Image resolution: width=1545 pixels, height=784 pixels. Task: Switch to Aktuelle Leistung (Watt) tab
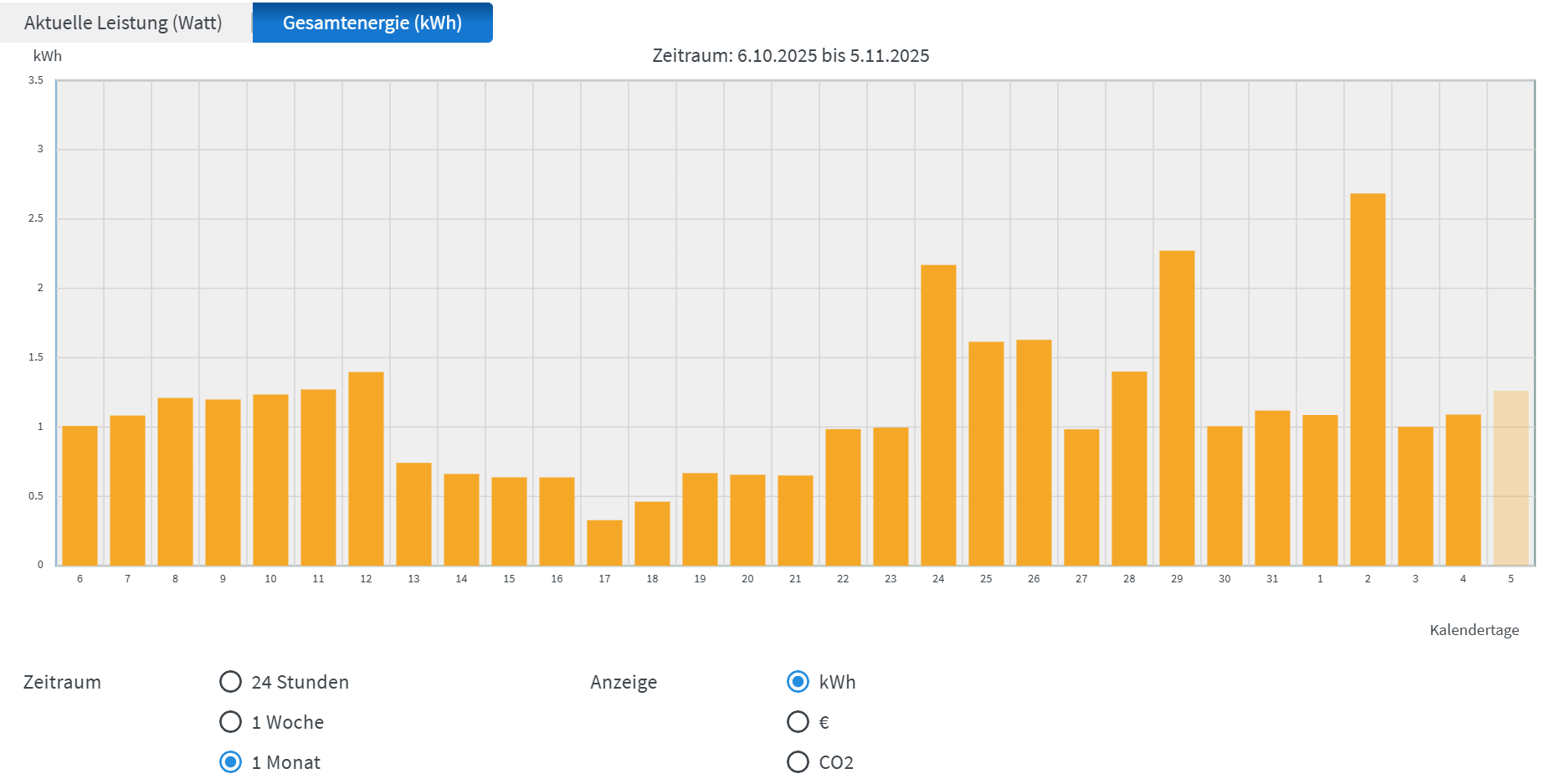[123, 23]
